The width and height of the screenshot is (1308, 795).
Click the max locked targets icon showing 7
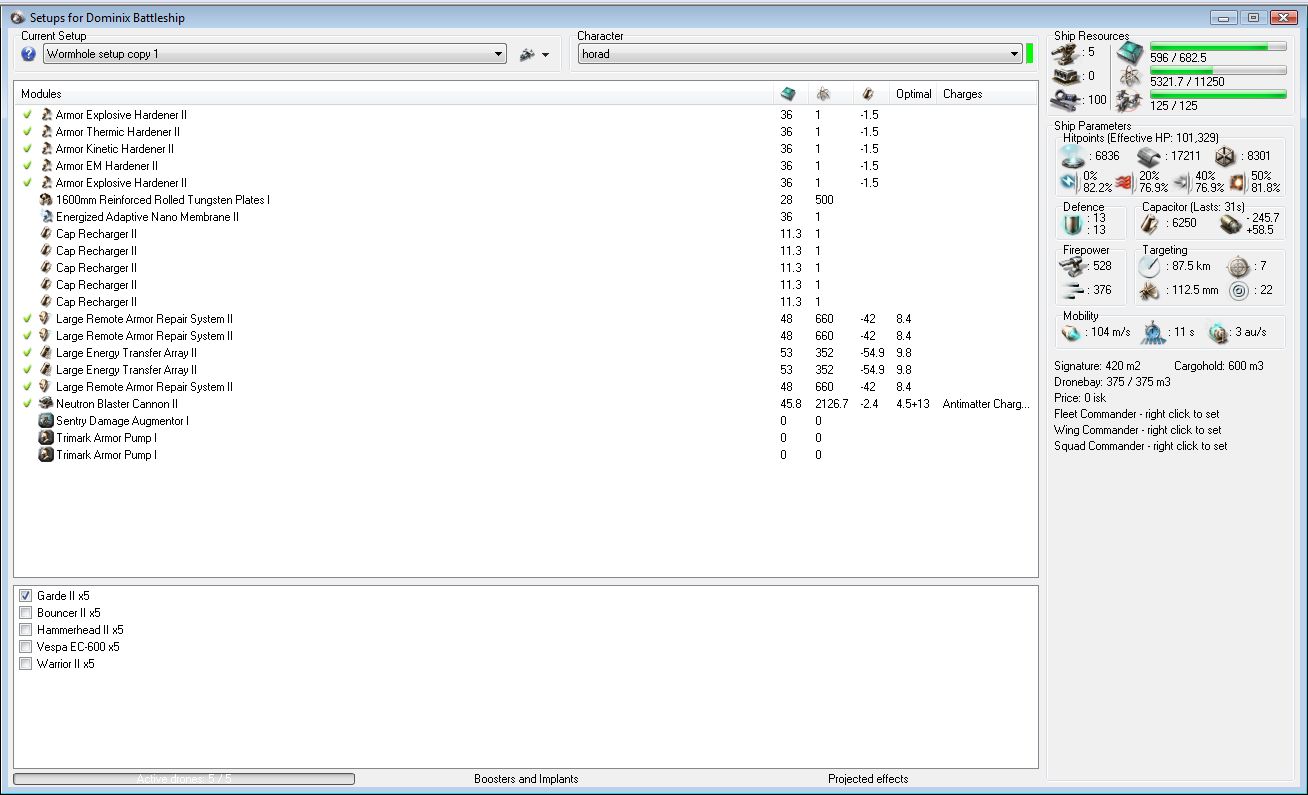[1239, 266]
